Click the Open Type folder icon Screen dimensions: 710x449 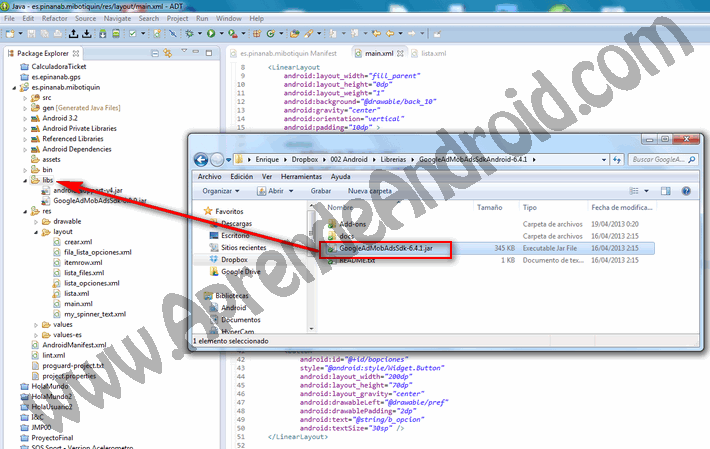[295, 33]
